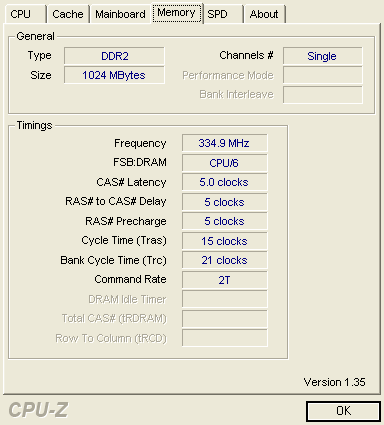Select the Memory tab
The height and width of the screenshot is (425, 384).
177,13
